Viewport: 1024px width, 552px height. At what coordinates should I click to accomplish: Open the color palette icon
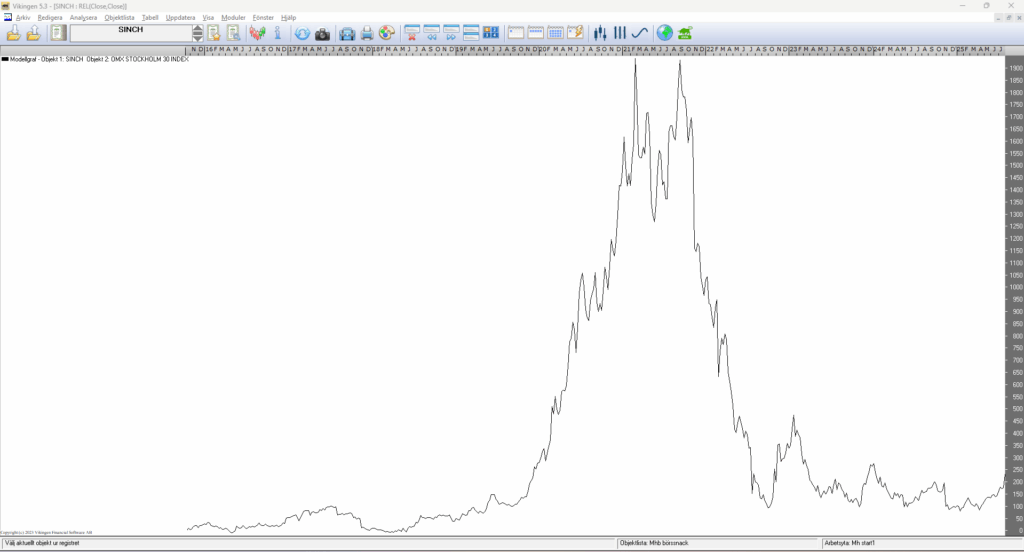pyautogui.click(x=387, y=33)
